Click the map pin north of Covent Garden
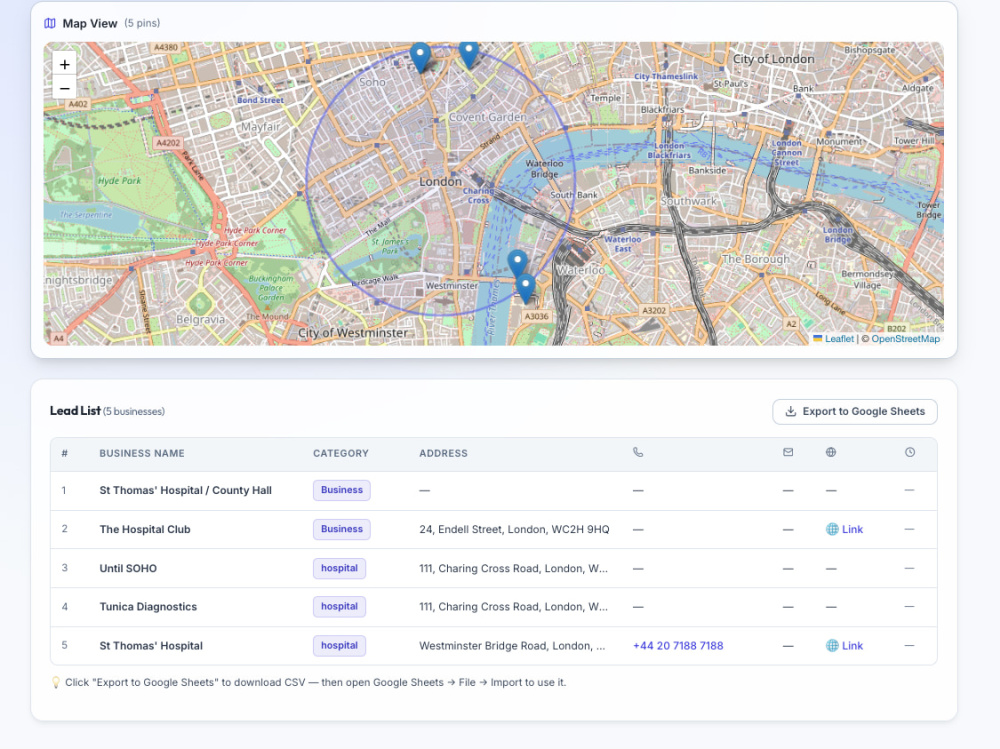 [x=469, y=55]
